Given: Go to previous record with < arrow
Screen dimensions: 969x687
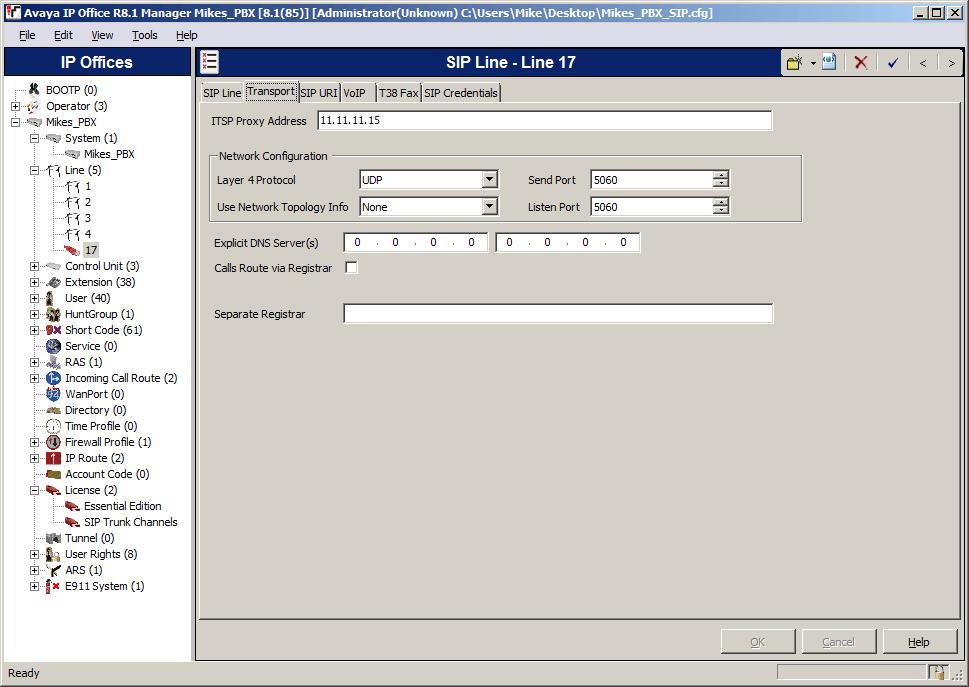Looking at the screenshot, I should (x=923, y=63).
